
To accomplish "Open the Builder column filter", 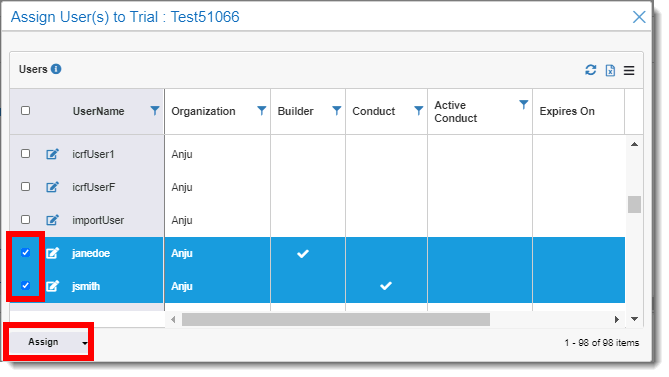I will tap(337, 111).
